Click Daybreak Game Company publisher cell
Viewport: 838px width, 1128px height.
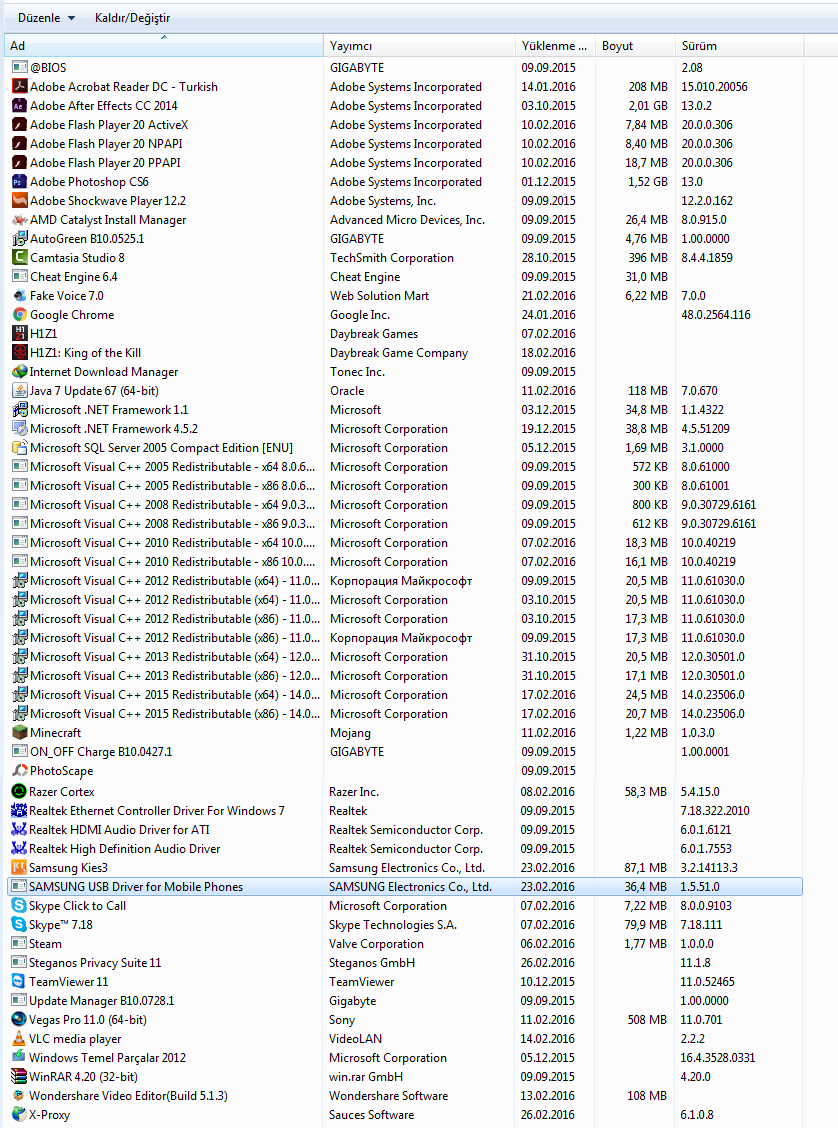point(398,352)
